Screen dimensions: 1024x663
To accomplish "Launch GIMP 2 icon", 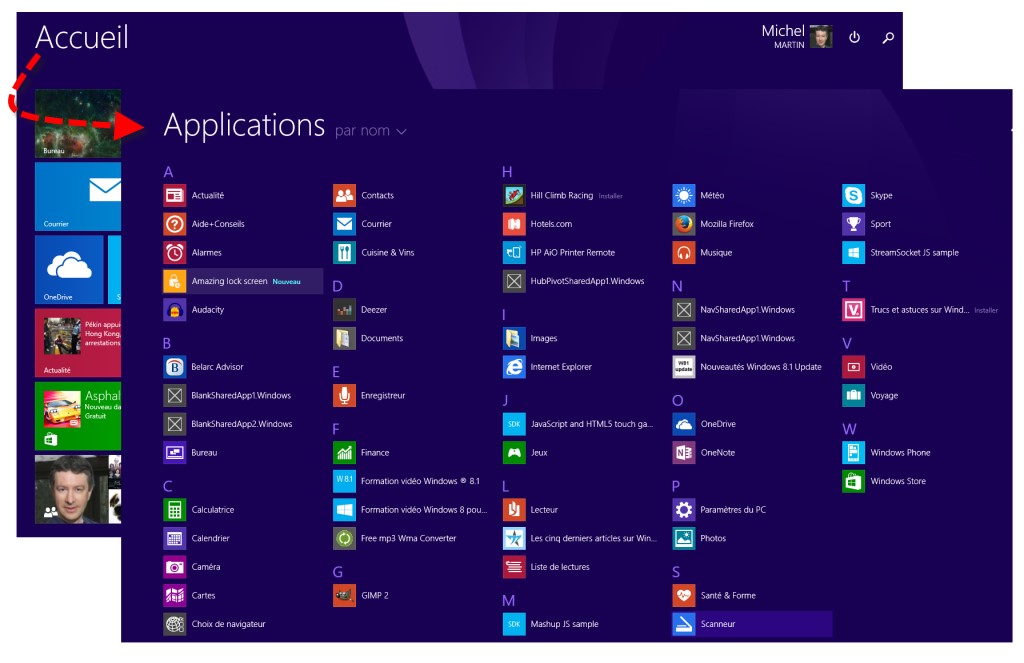I will click(344, 596).
